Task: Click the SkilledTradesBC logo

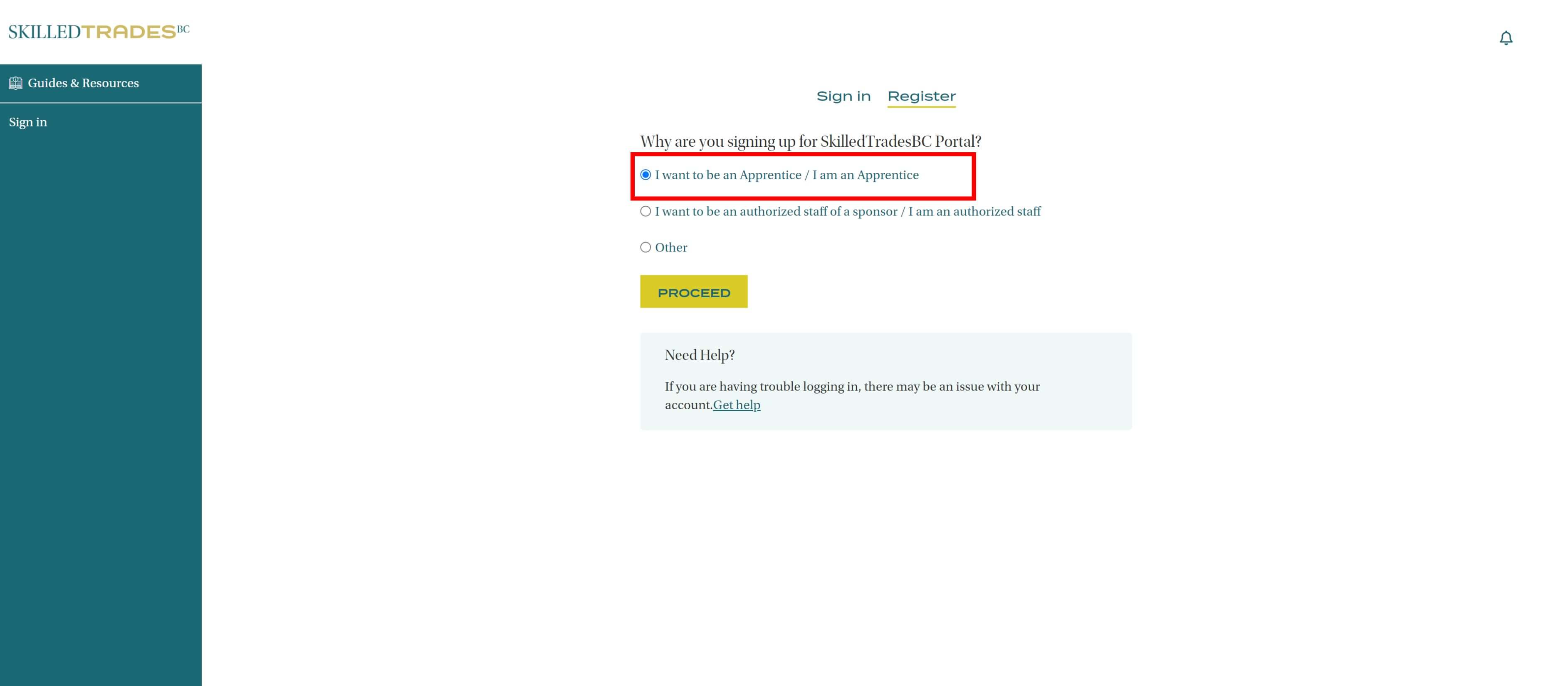Action: 99,32
